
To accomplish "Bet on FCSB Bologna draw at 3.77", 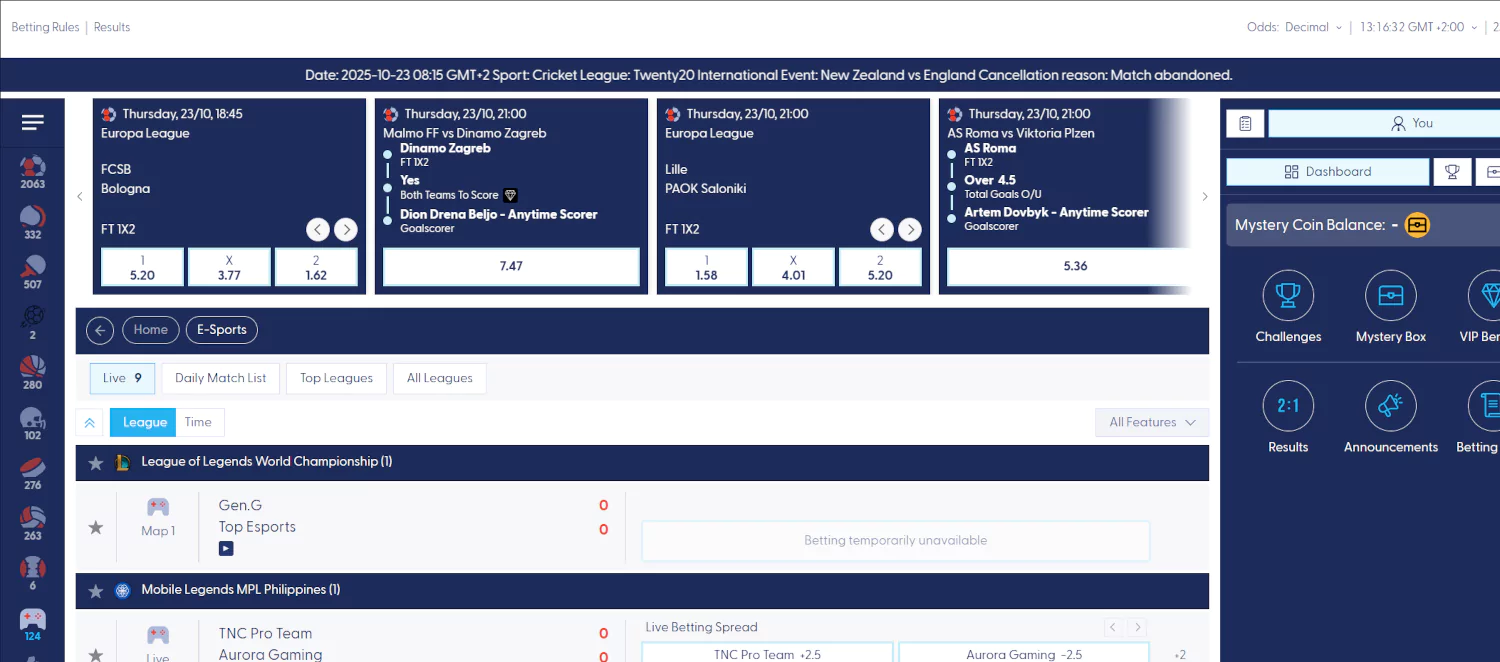I will tap(229, 267).
